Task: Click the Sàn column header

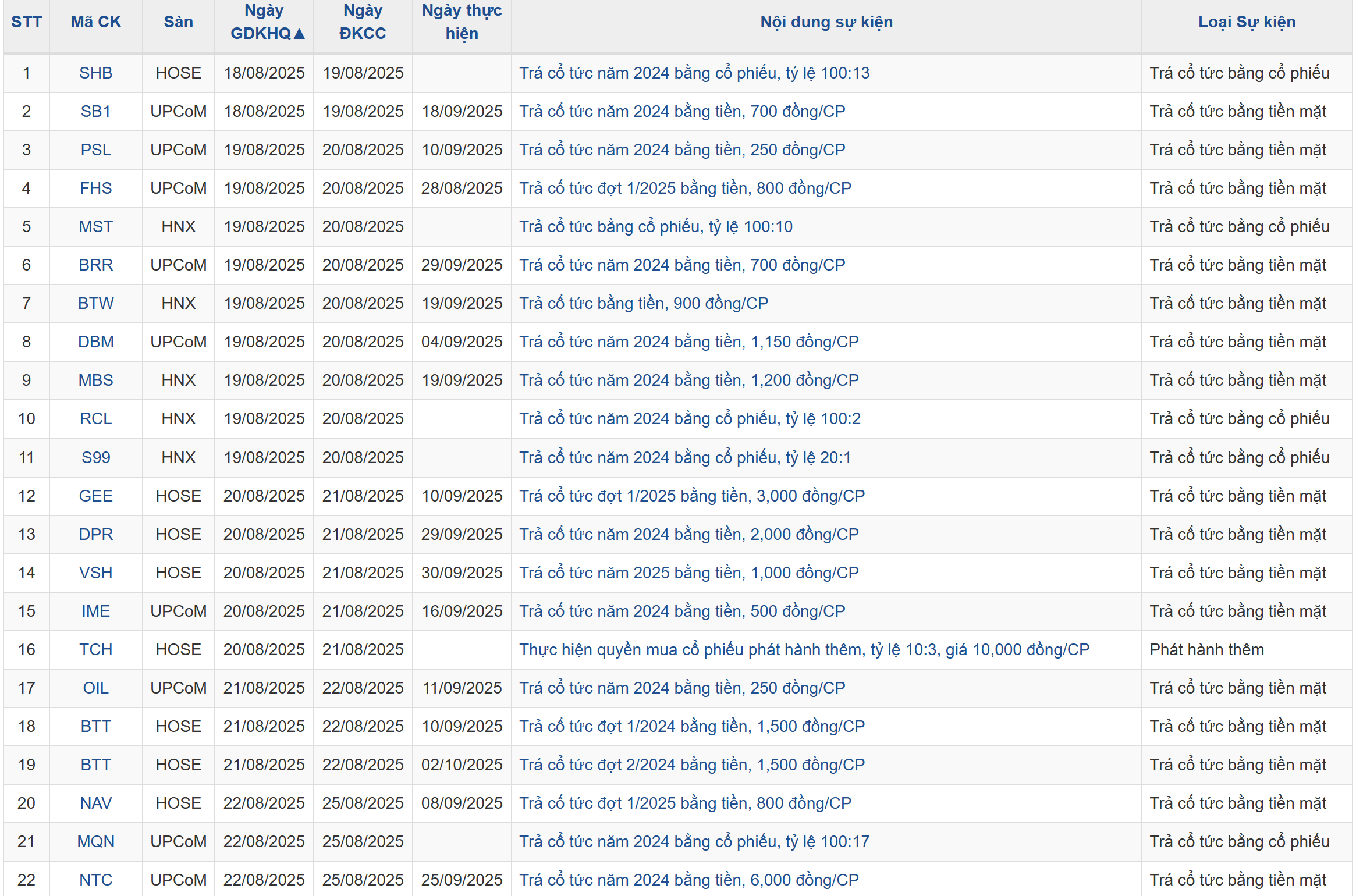Action: pos(178,22)
